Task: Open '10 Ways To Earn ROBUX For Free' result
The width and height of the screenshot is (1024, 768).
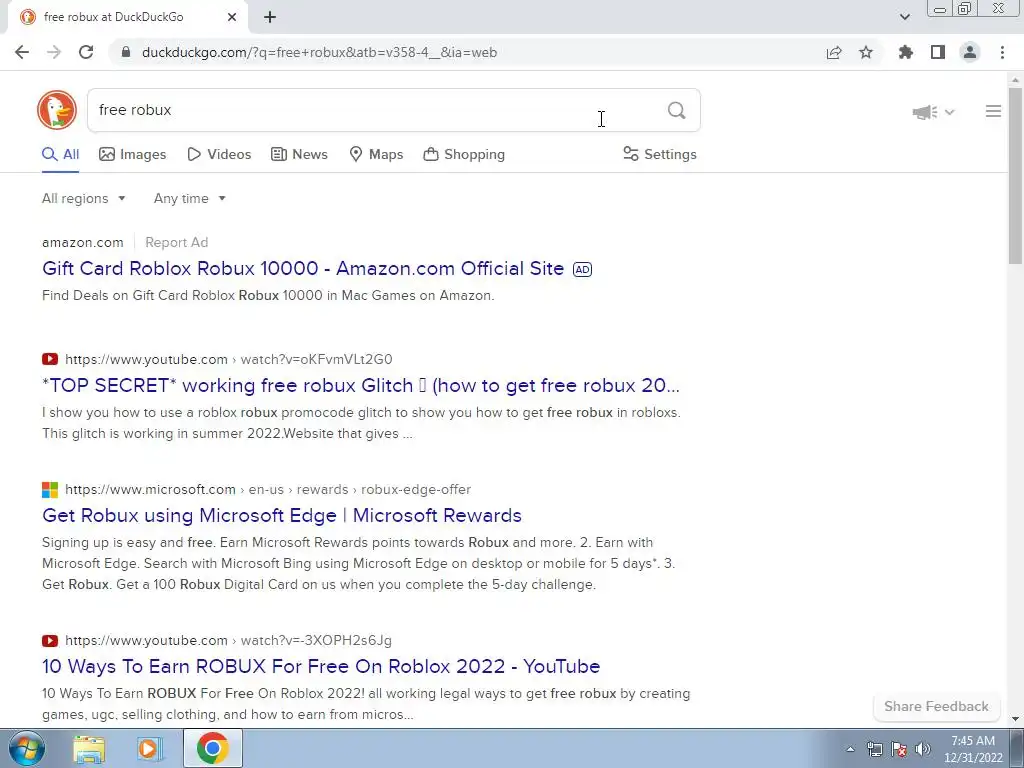Action: pos(321,666)
